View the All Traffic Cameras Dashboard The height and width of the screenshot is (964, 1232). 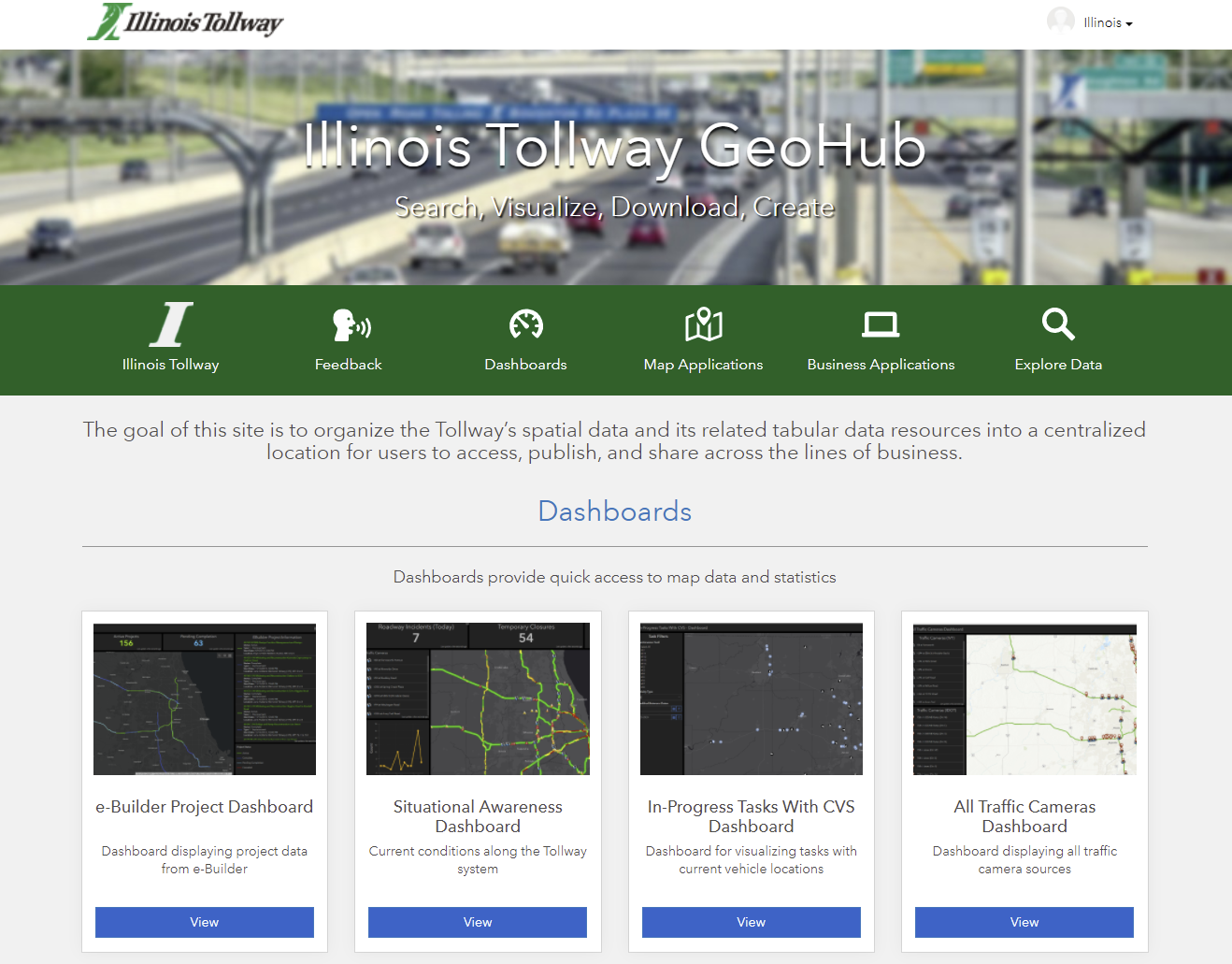pos(1024,922)
